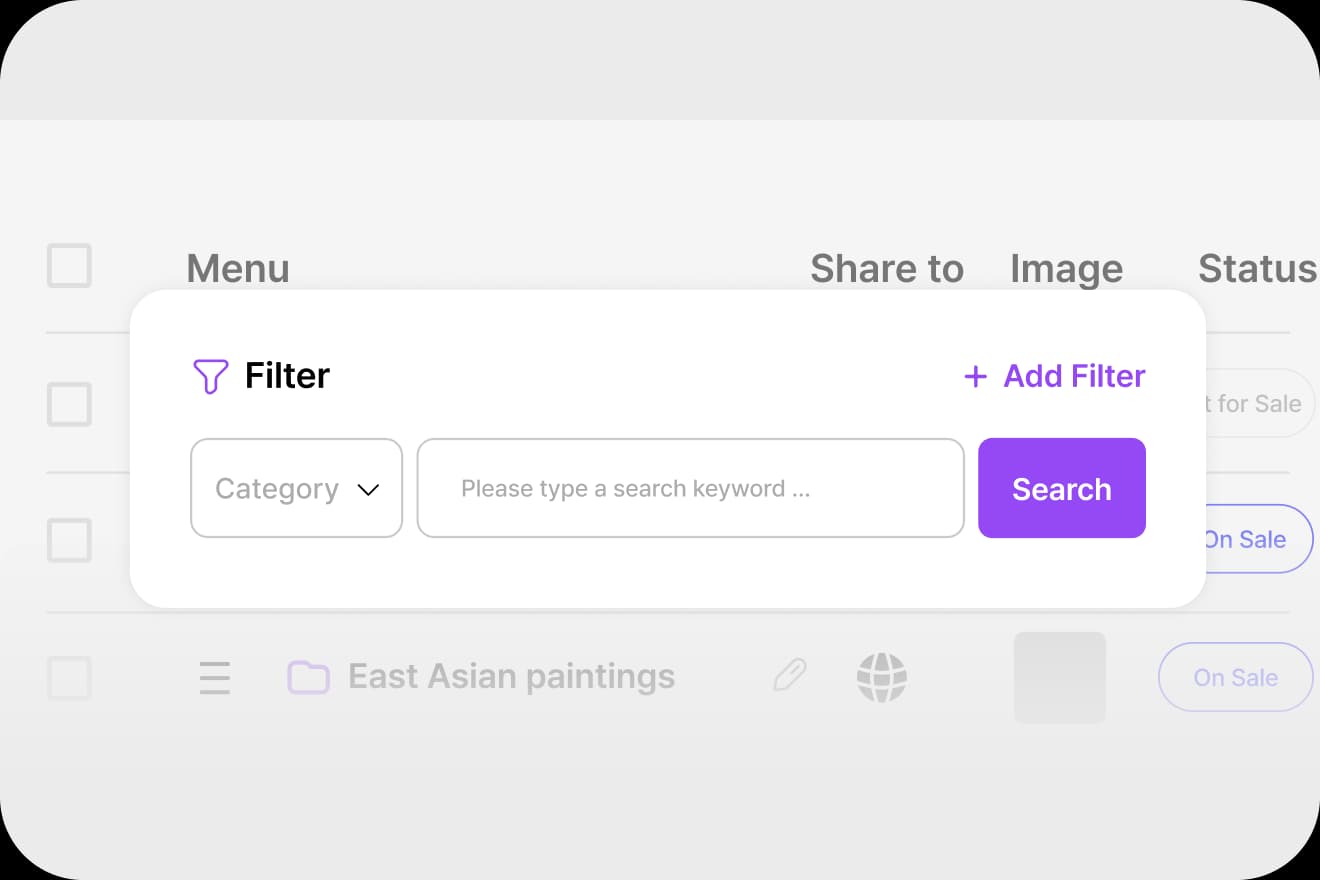This screenshot has height=880, width=1320.
Task: Click the folder icon for East Asian paintings
Action: pyautogui.click(x=308, y=678)
